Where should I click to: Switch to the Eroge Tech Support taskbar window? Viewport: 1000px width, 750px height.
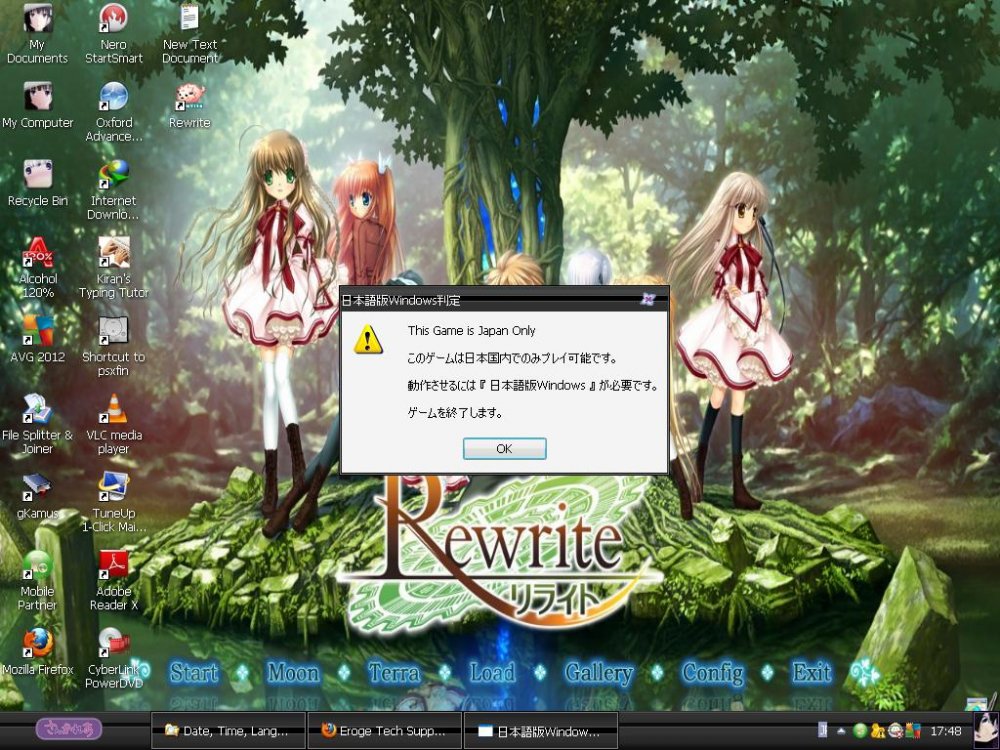(x=385, y=731)
